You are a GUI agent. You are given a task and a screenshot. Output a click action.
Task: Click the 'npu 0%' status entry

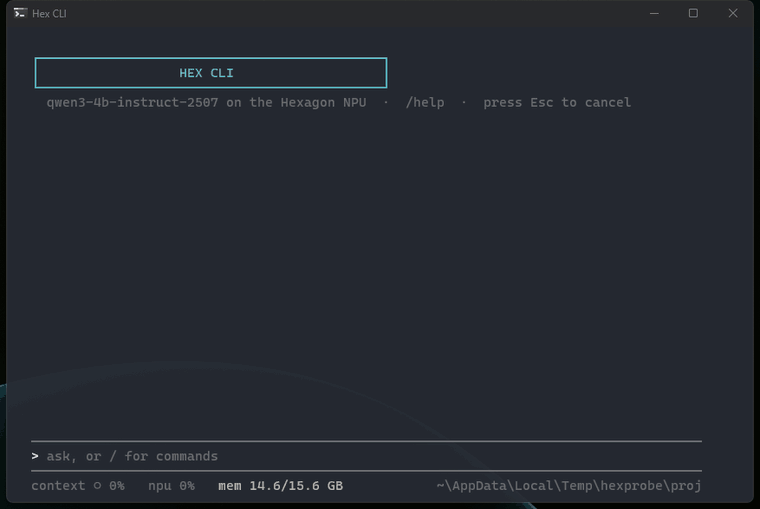tap(171, 486)
